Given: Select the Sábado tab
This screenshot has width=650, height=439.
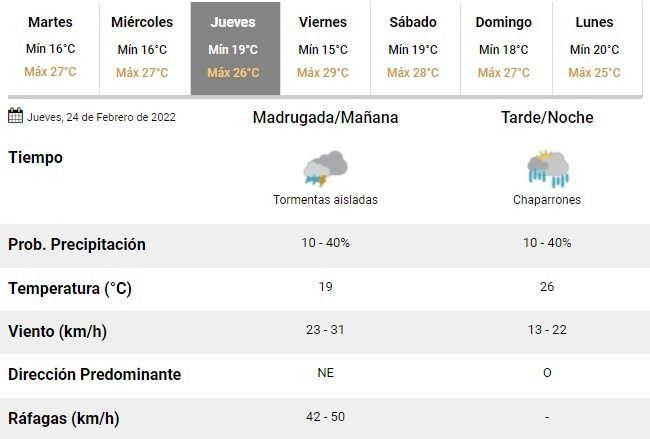Looking at the screenshot, I should 413,47.
